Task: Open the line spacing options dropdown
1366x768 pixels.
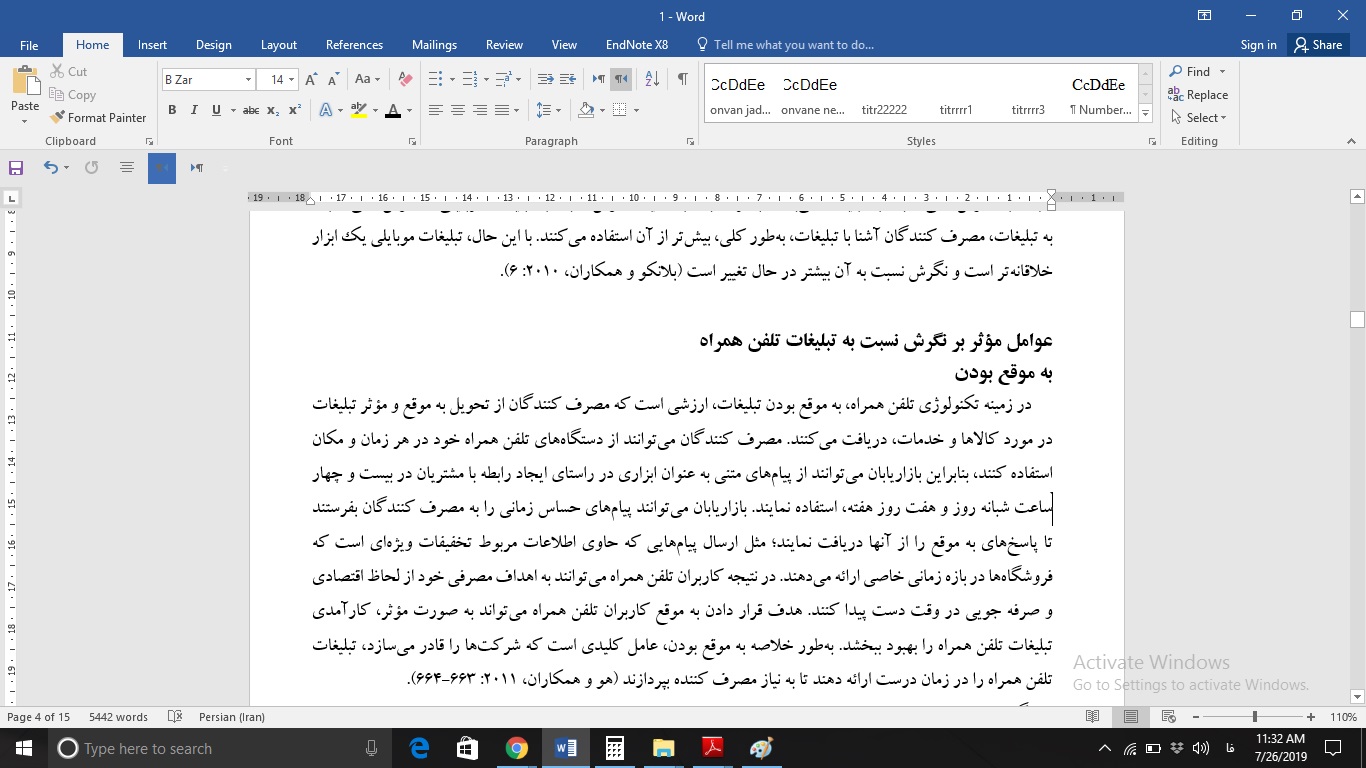Action: (550, 110)
